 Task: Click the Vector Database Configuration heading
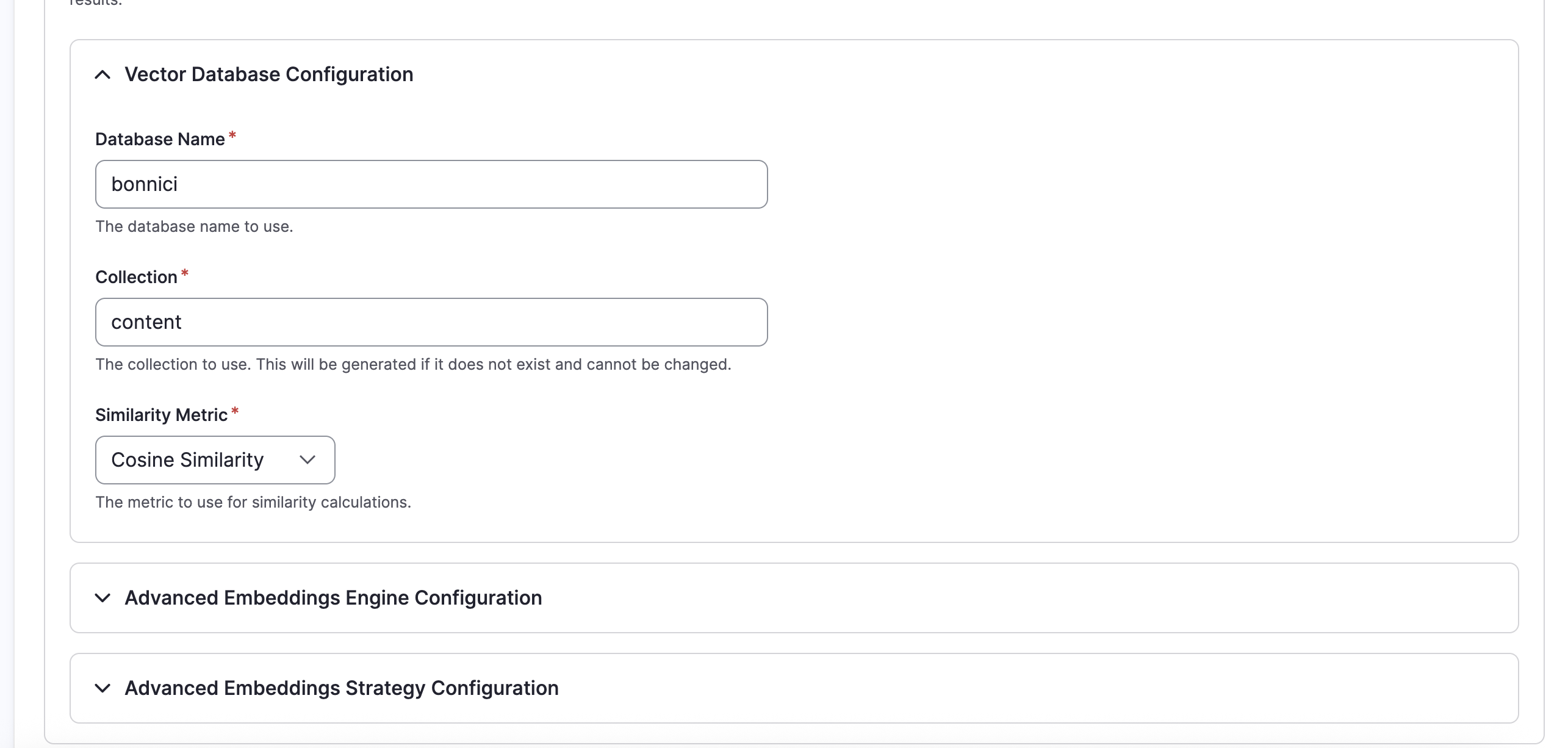268,74
